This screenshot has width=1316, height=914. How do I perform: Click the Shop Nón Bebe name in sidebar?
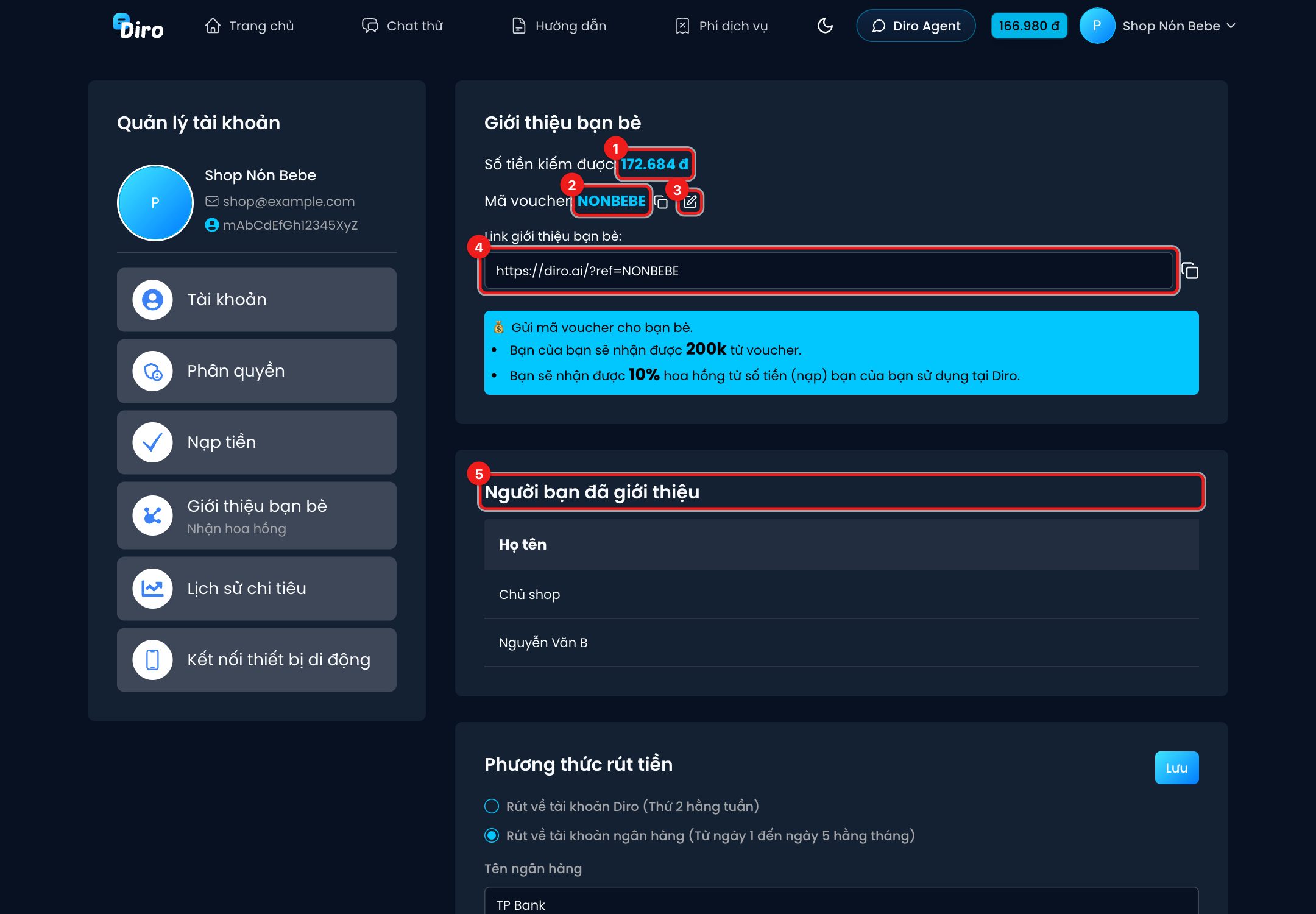click(260, 175)
